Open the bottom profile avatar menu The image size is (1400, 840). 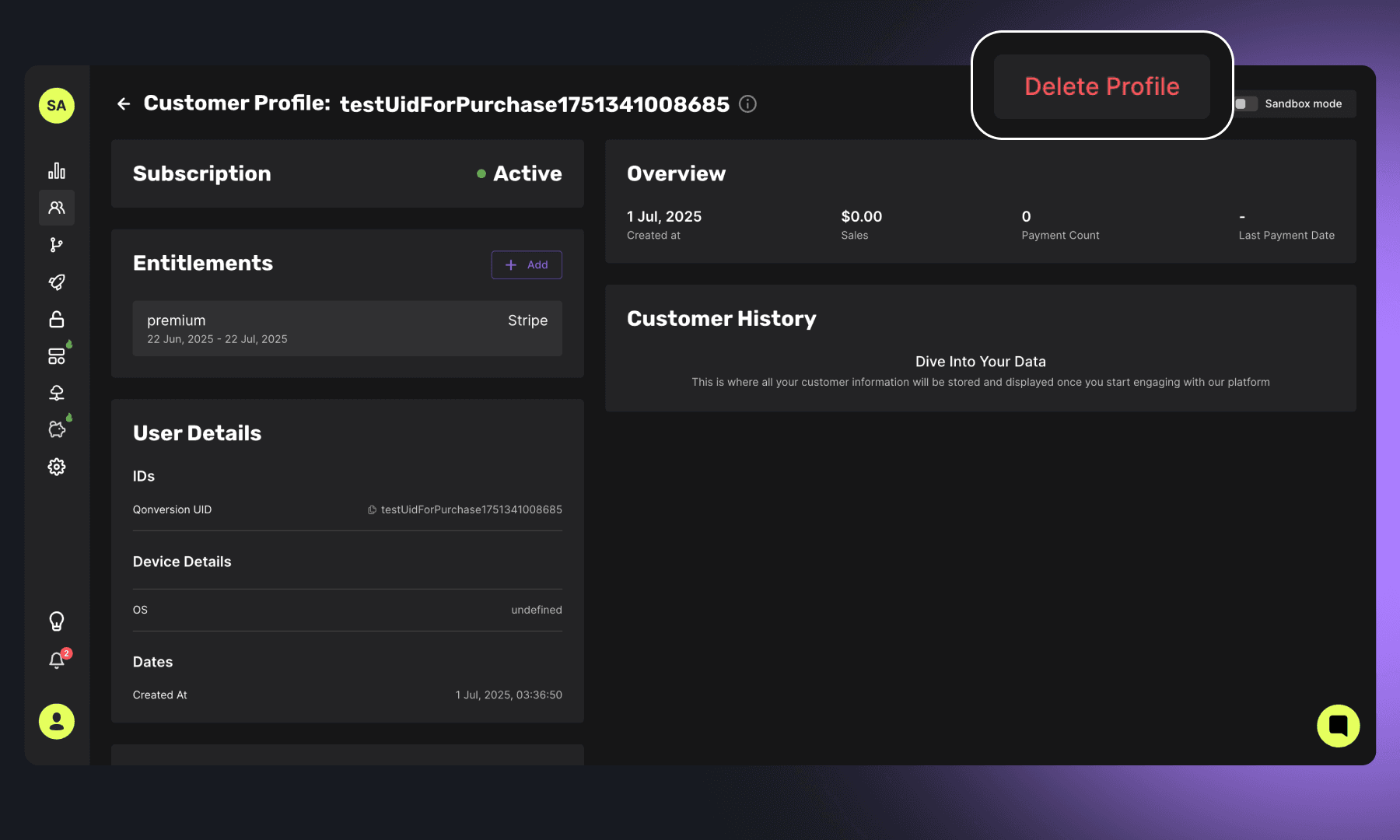tap(56, 722)
